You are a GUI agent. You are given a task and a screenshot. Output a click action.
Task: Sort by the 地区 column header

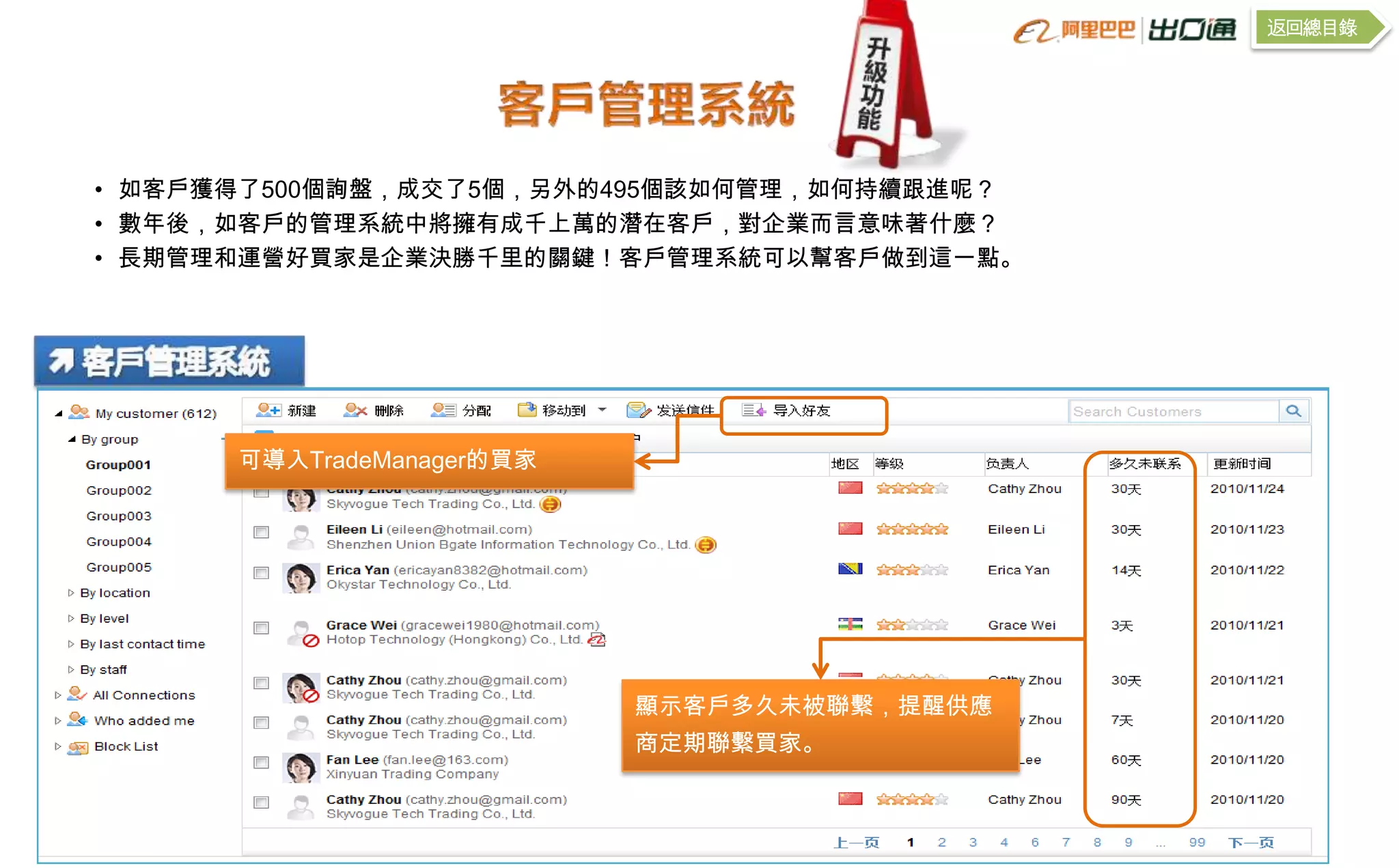845,464
